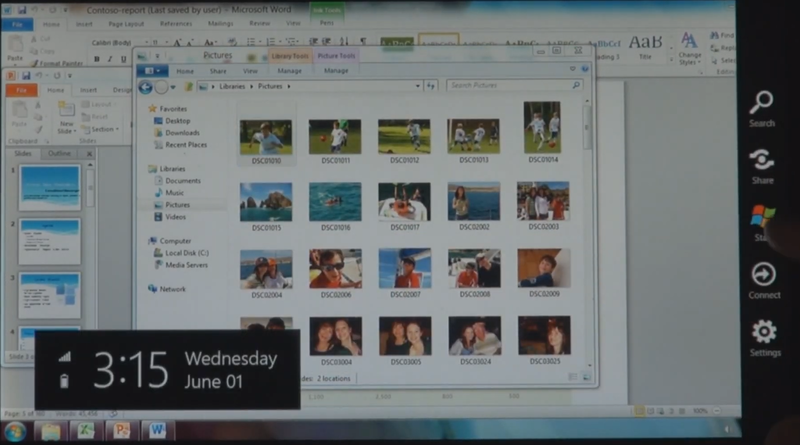The image size is (800, 445).
Task: Open the PowerPoint File tab
Action: (x=21, y=90)
